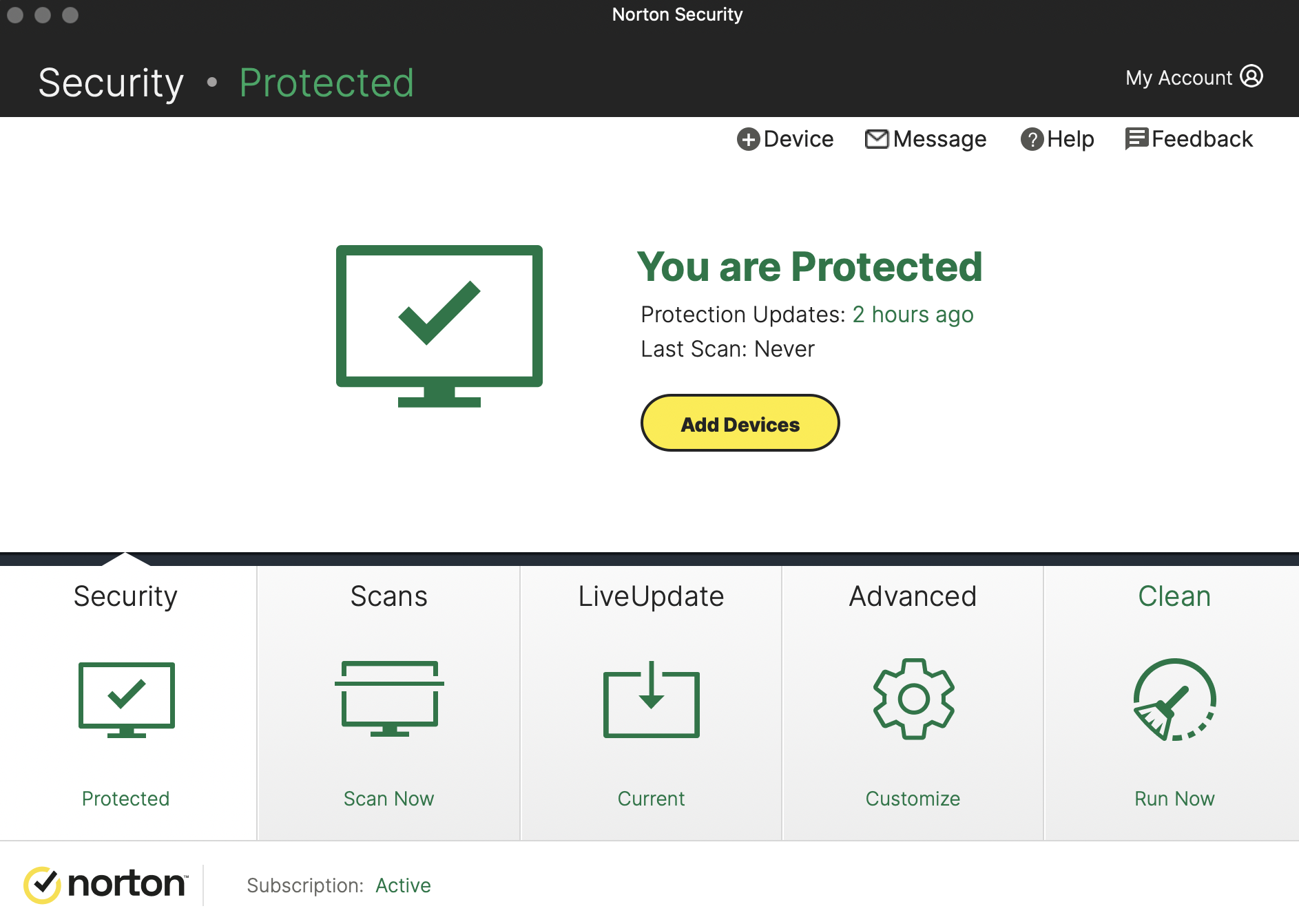Open the LiveUpdate tab title
1299x924 pixels.
[652, 596]
